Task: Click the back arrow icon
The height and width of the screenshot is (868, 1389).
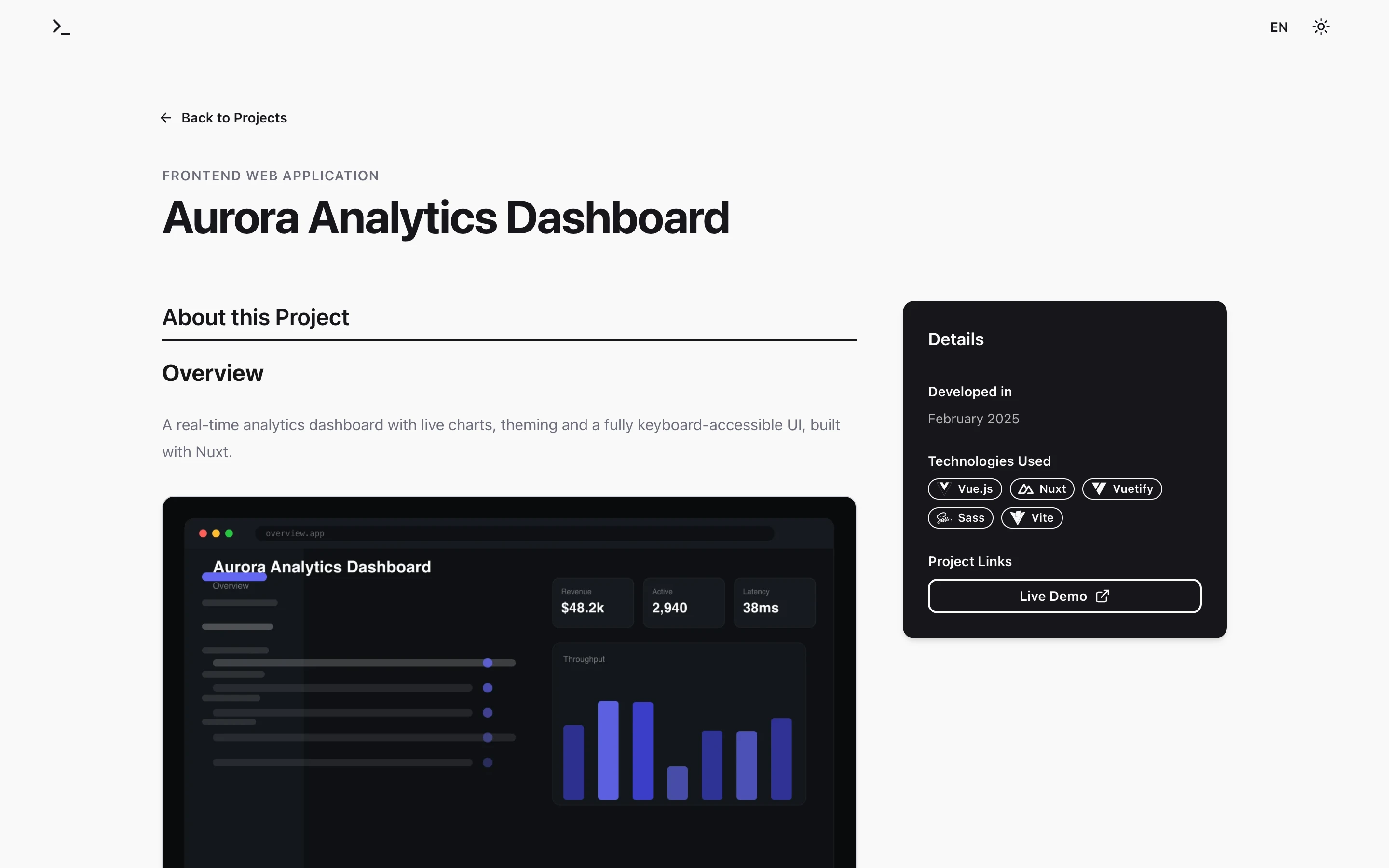Action: coord(166,118)
